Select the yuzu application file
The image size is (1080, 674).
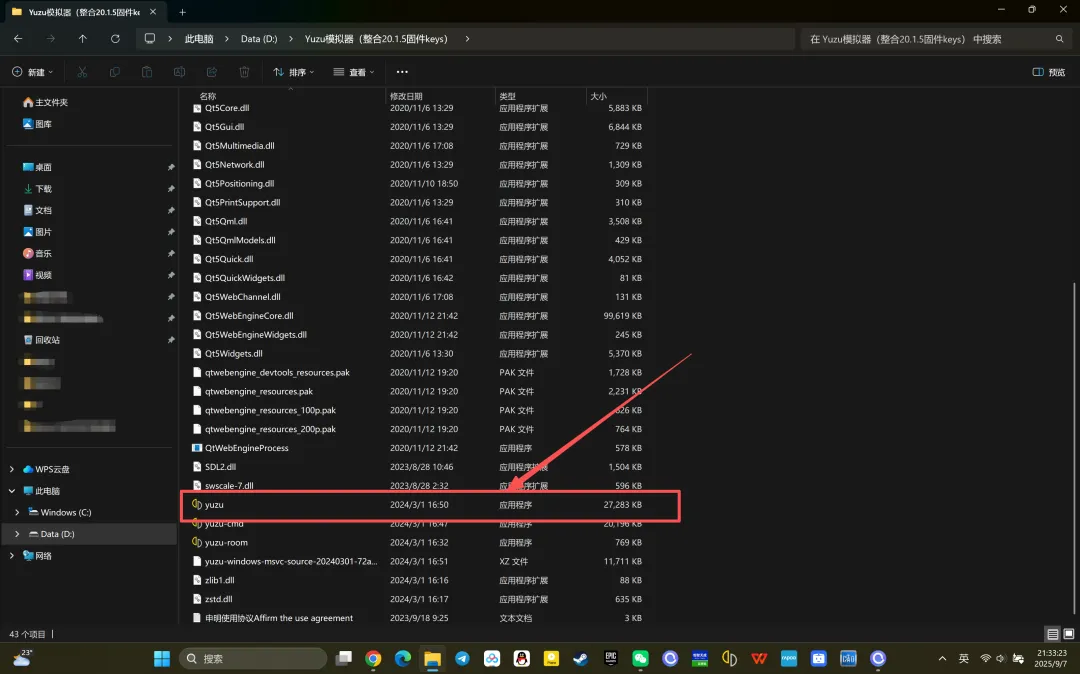point(214,505)
